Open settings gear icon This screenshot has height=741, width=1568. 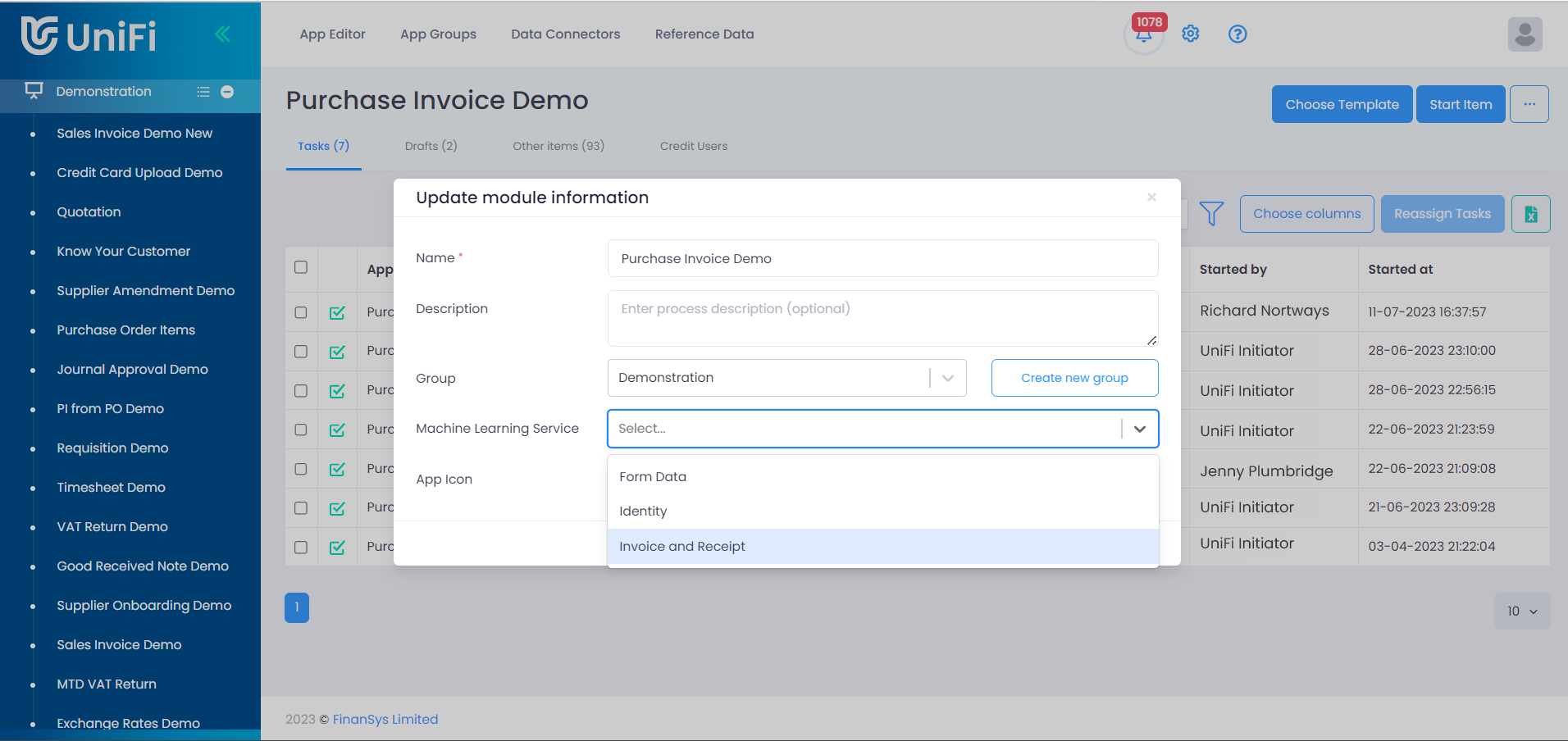point(1190,34)
